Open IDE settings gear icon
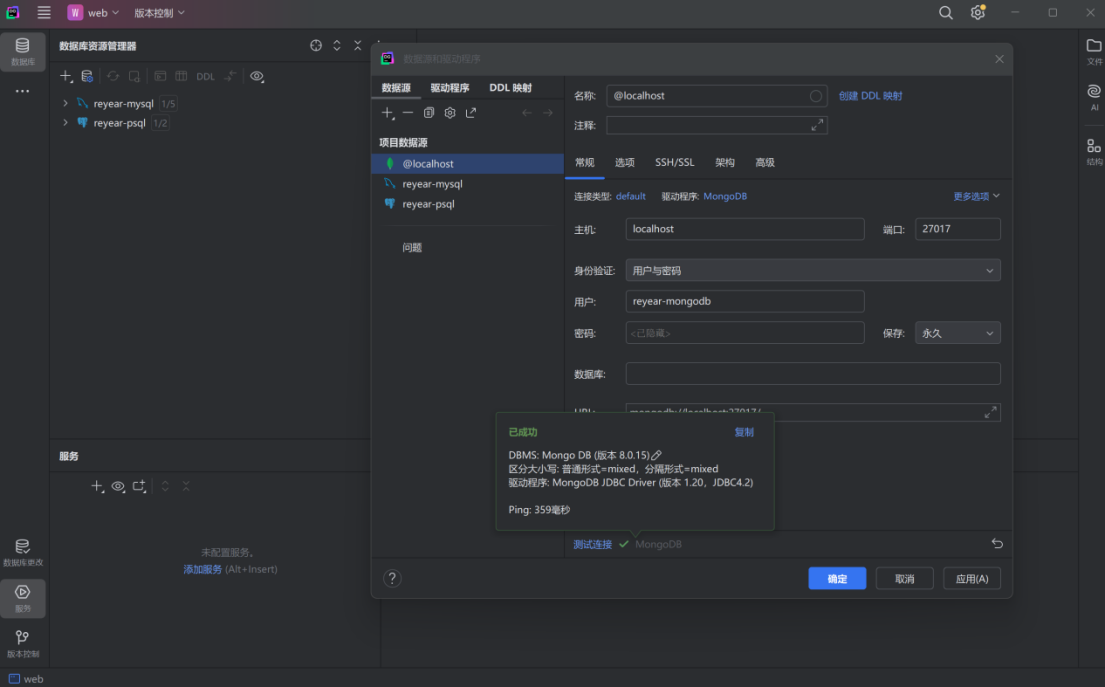Screen dimensions: 1105x687 pos(977,13)
